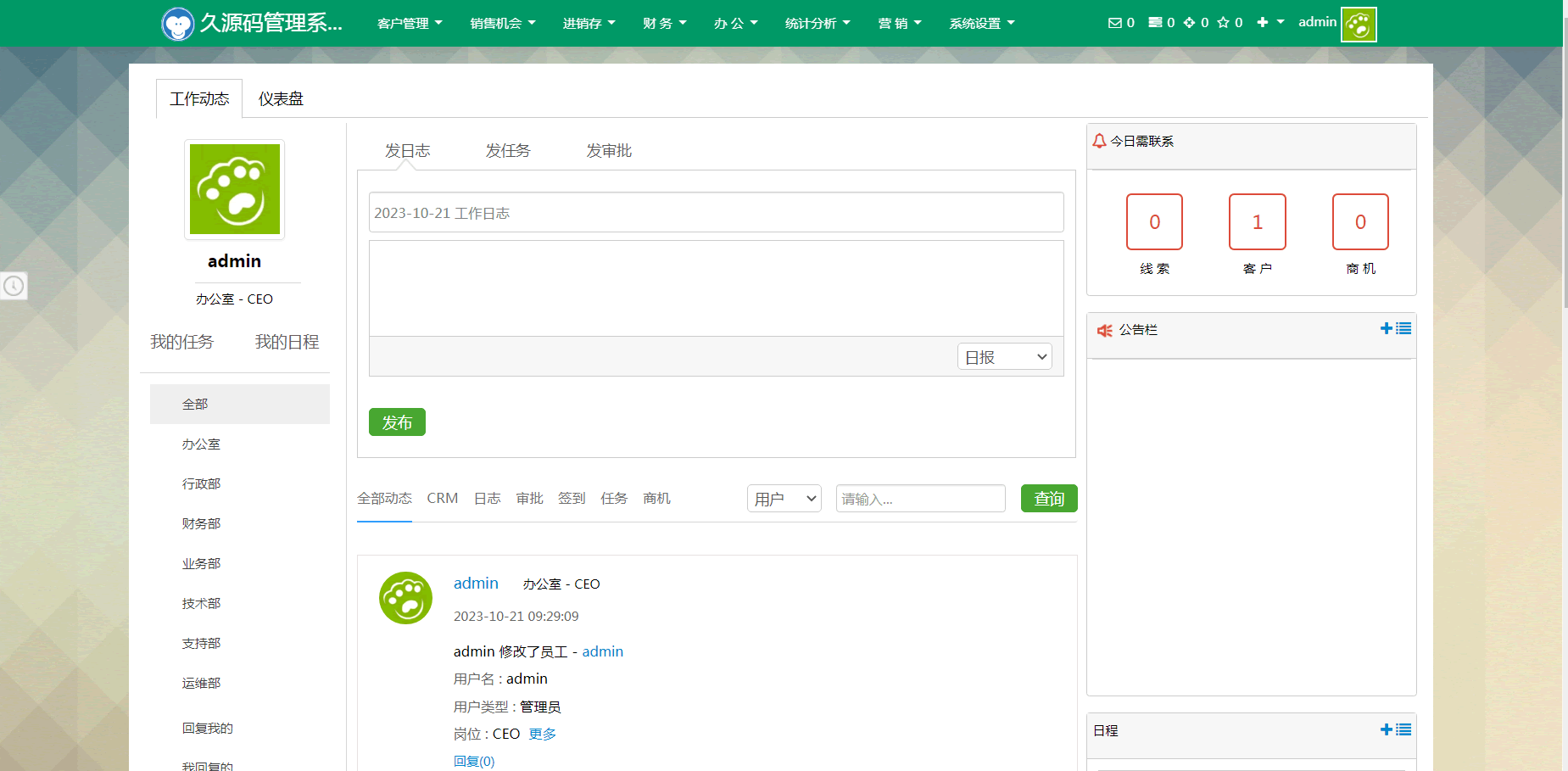Open the 日报 log type dropdown
The image size is (1568, 771).
pos(1005,357)
